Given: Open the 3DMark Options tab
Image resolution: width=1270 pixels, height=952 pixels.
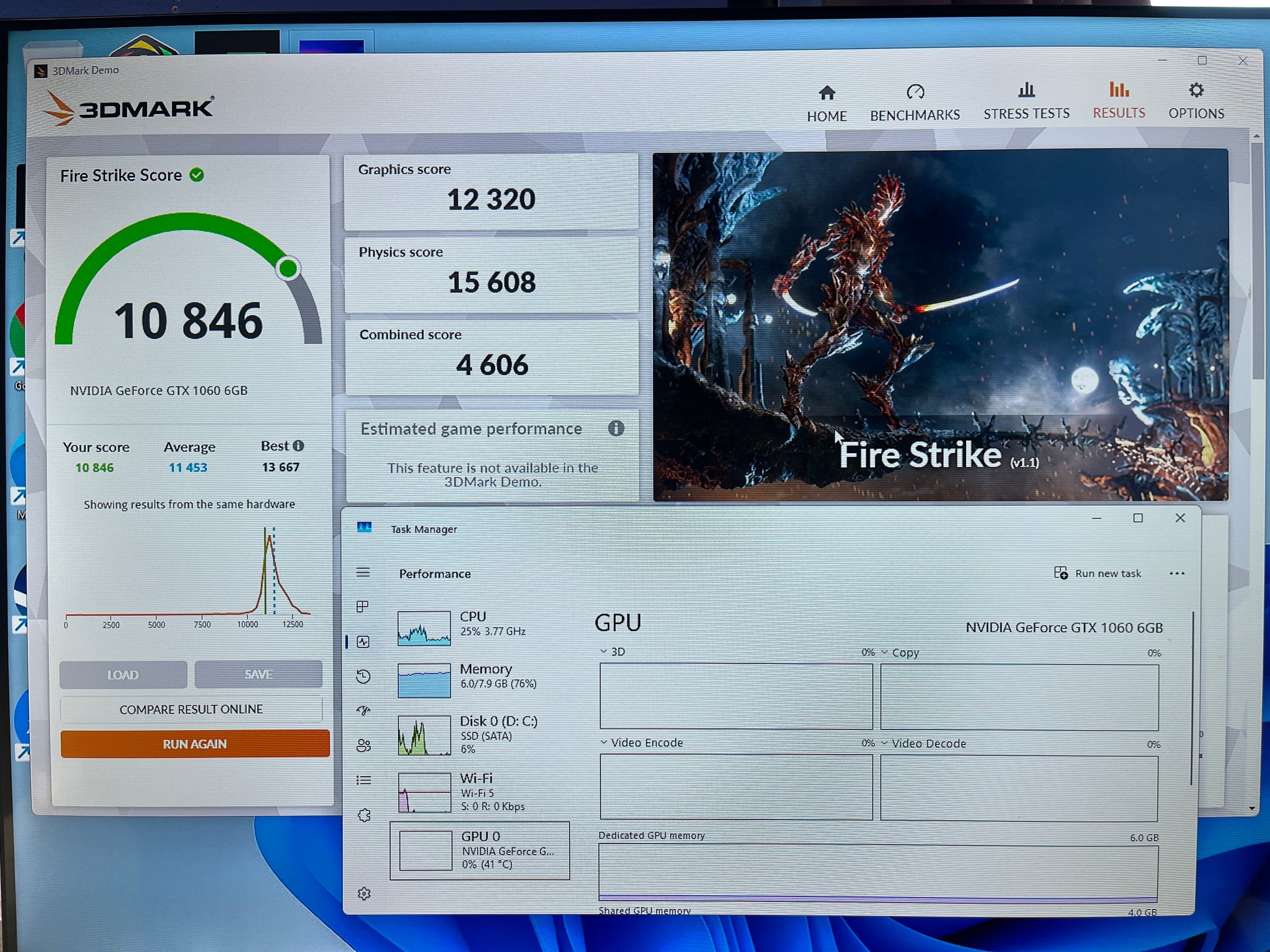Looking at the screenshot, I should click(1196, 101).
